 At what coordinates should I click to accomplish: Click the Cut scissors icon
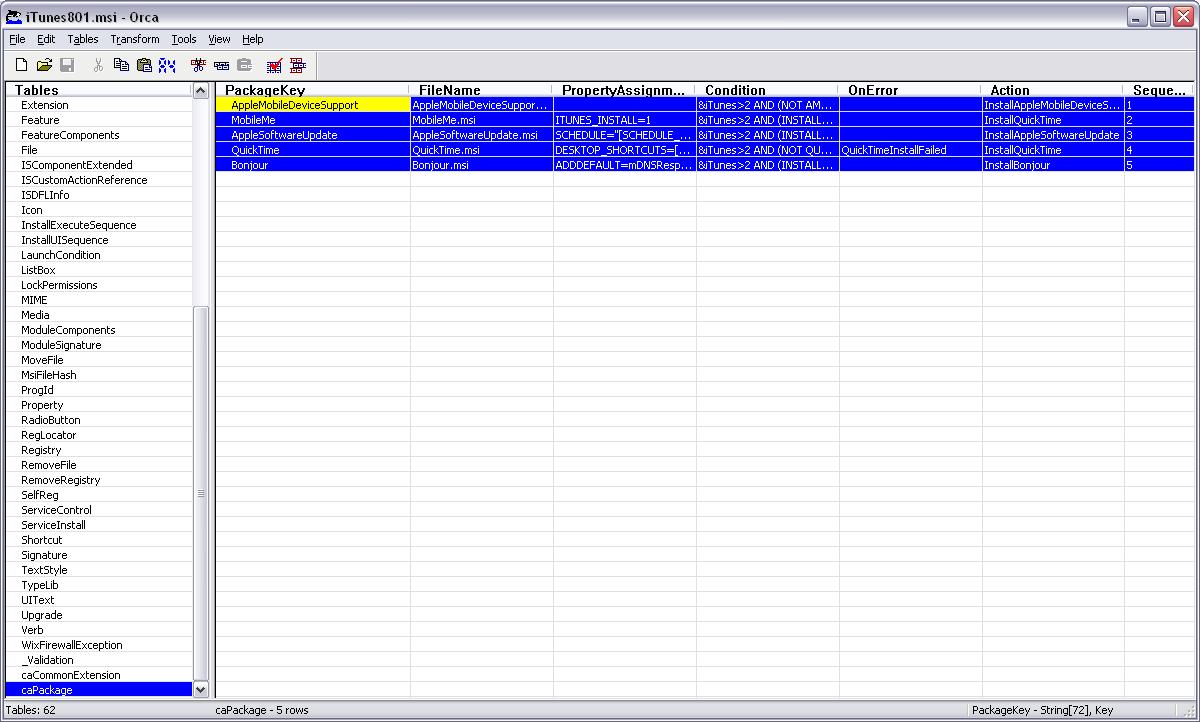[98, 65]
